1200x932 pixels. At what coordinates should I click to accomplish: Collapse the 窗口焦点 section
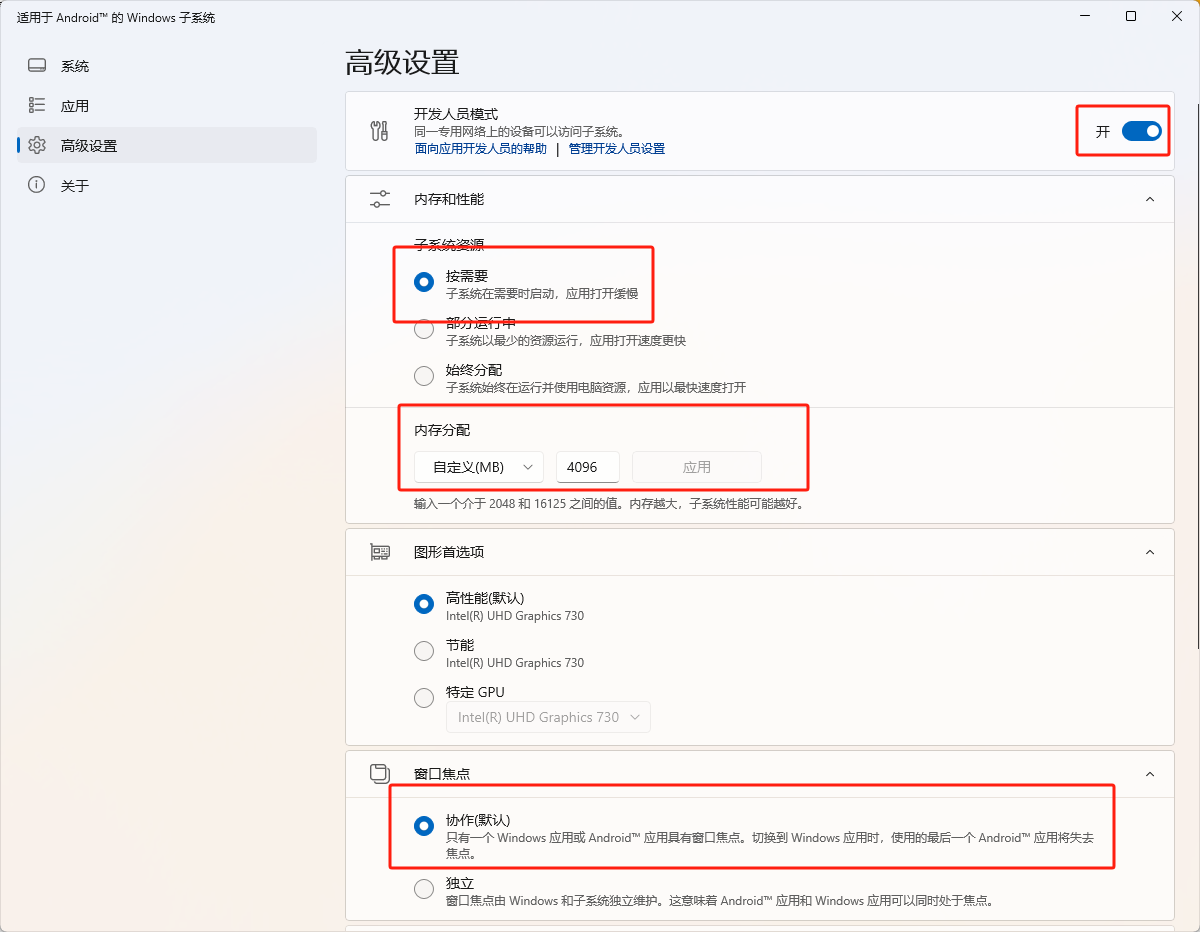1150,773
